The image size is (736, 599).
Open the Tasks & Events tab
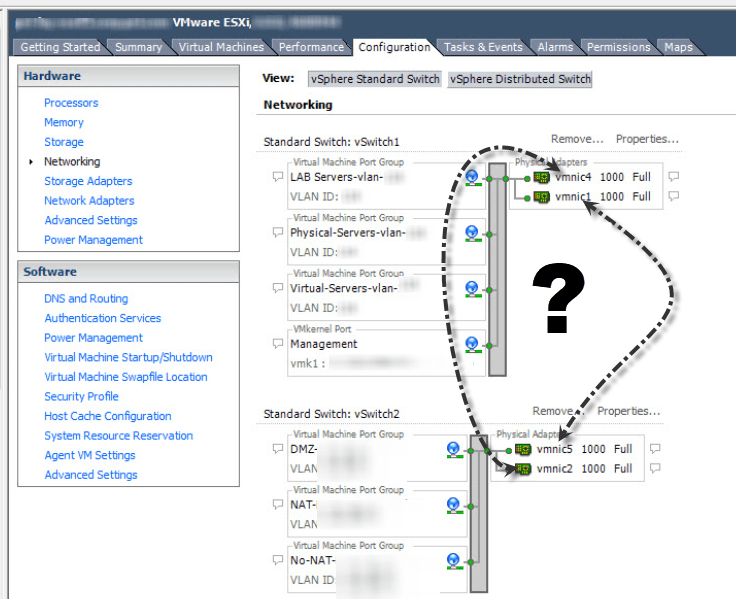pyautogui.click(x=483, y=47)
